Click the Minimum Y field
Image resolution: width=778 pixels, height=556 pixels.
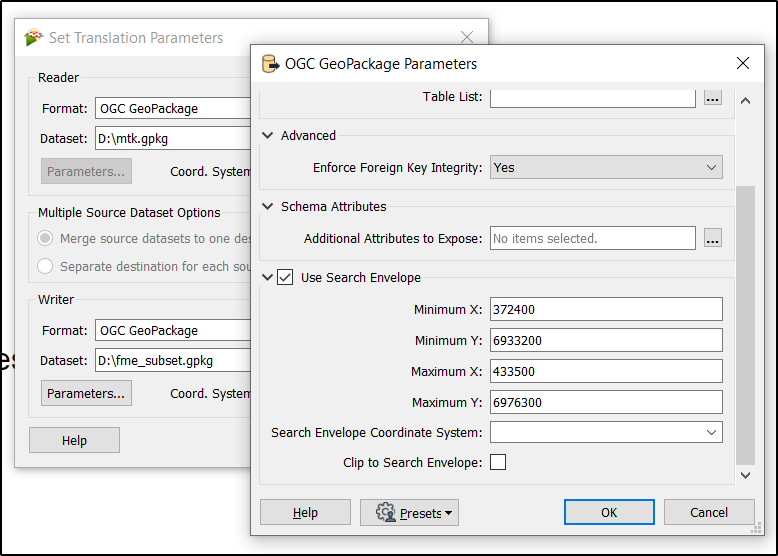click(x=606, y=340)
